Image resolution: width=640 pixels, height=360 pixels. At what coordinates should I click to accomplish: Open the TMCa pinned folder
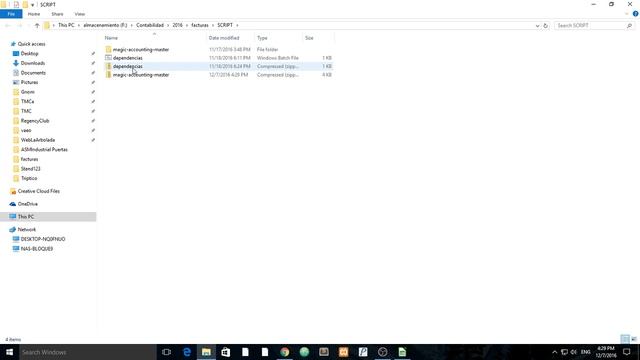[x=27, y=102]
